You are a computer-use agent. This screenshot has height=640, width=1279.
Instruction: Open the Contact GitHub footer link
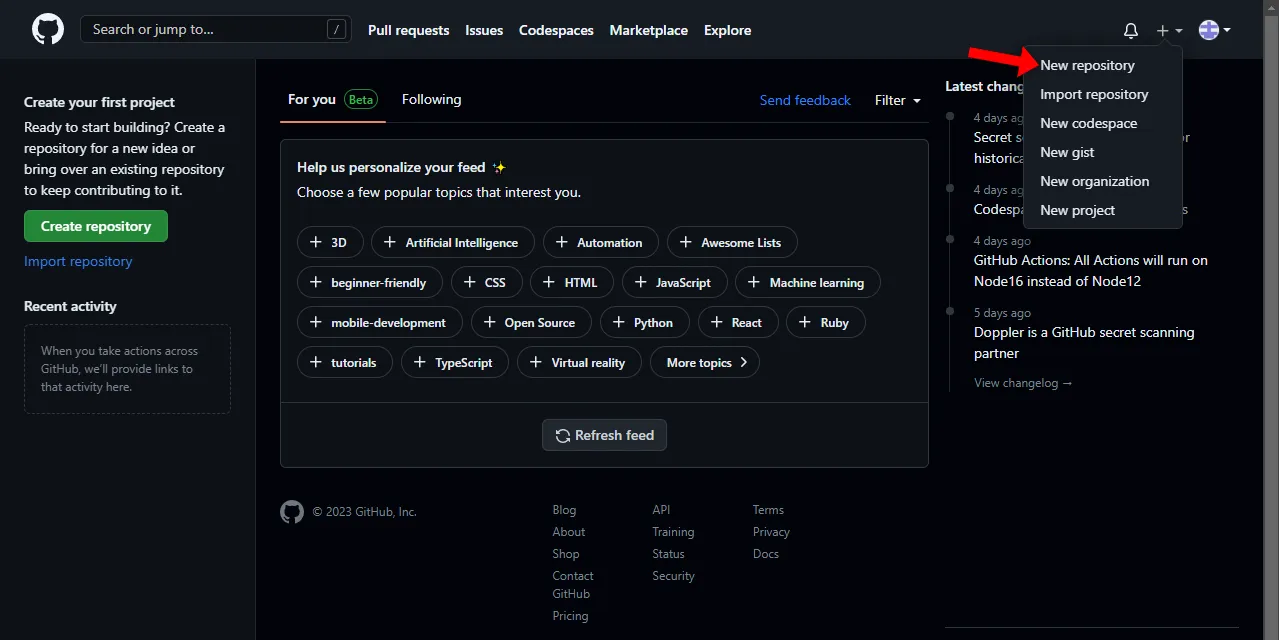click(573, 585)
